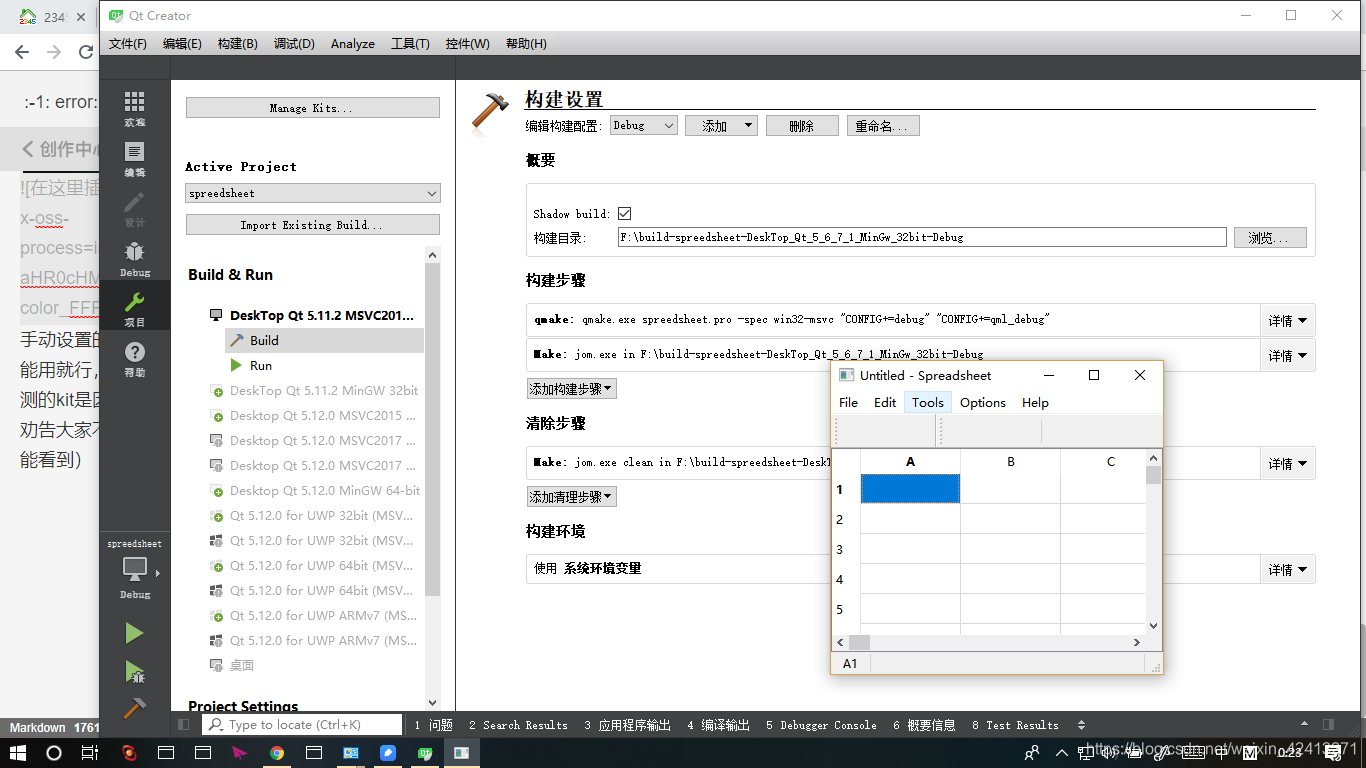This screenshot has width=1366, height=768.
Task: Open the 文件(F) menu
Action: pos(127,44)
